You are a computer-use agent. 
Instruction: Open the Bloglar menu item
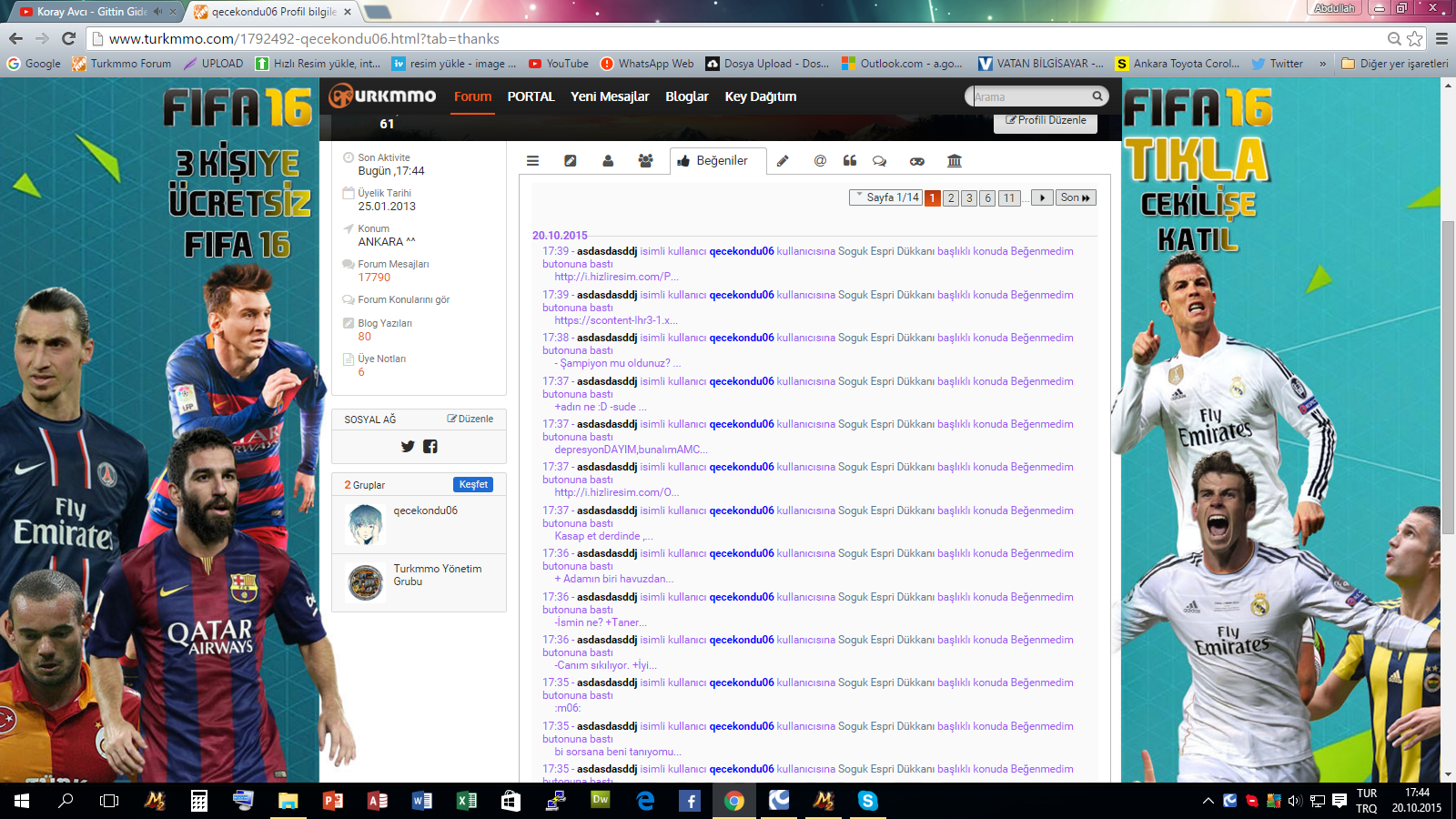click(x=687, y=96)
